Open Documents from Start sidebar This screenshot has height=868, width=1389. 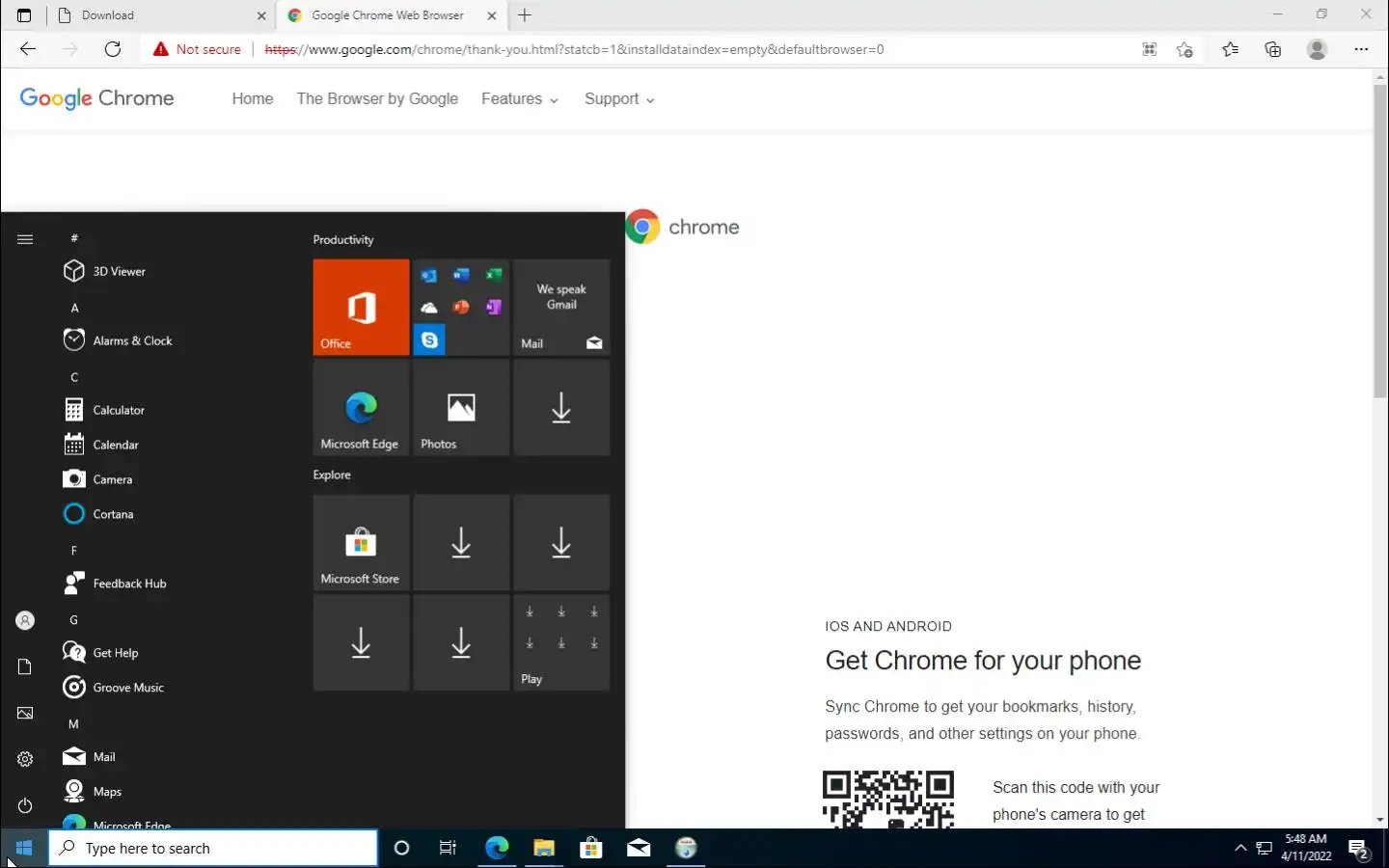(25, 667)
